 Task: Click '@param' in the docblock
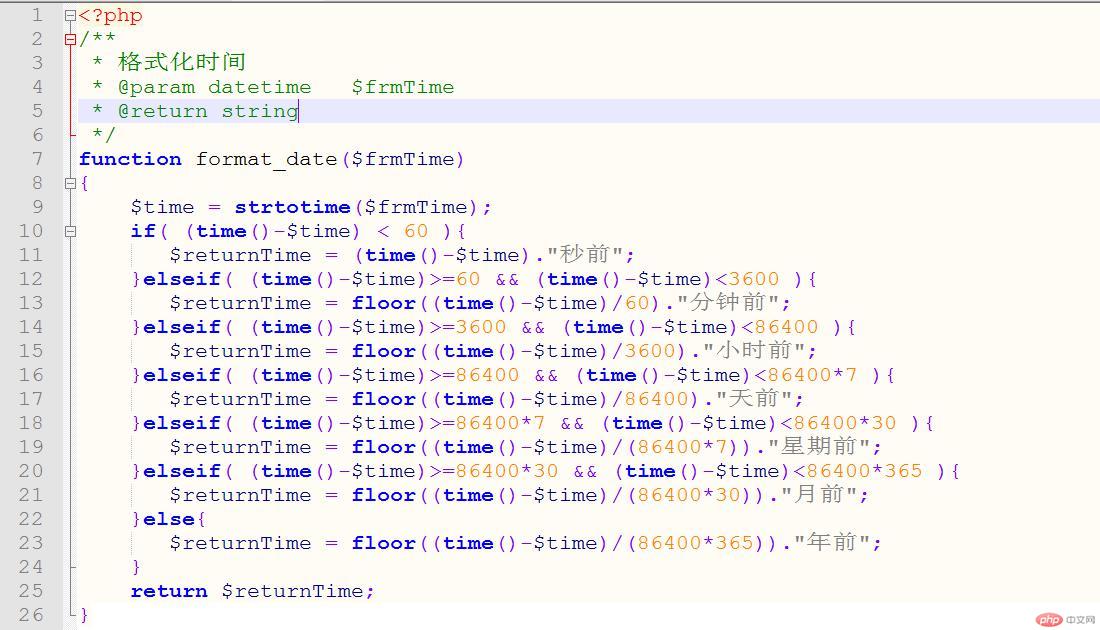[x=156, y=88]
